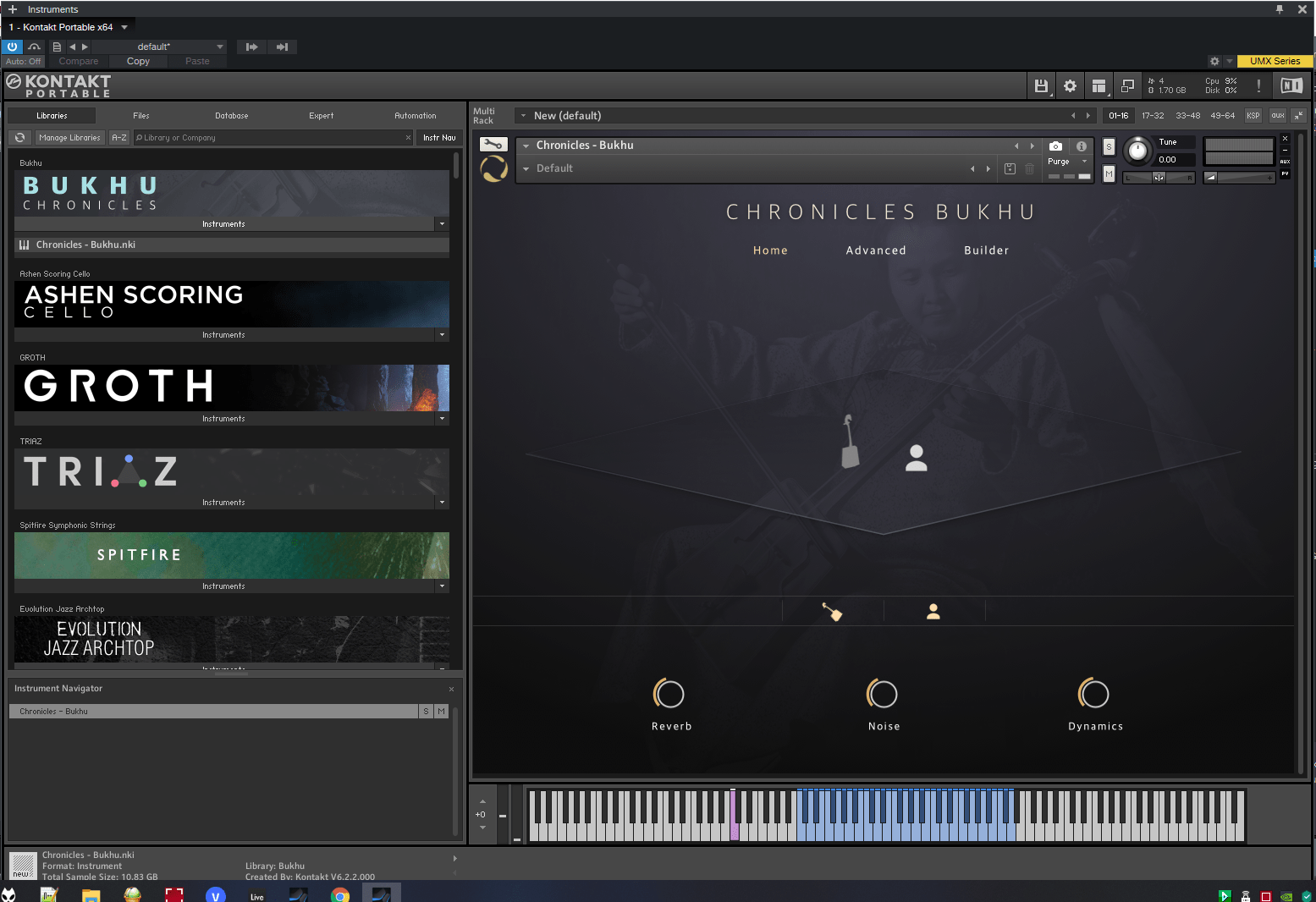Open Kontakt options gear icon
The image size is (1316, 902).
pyautogui.click(x=1070, y=85)
